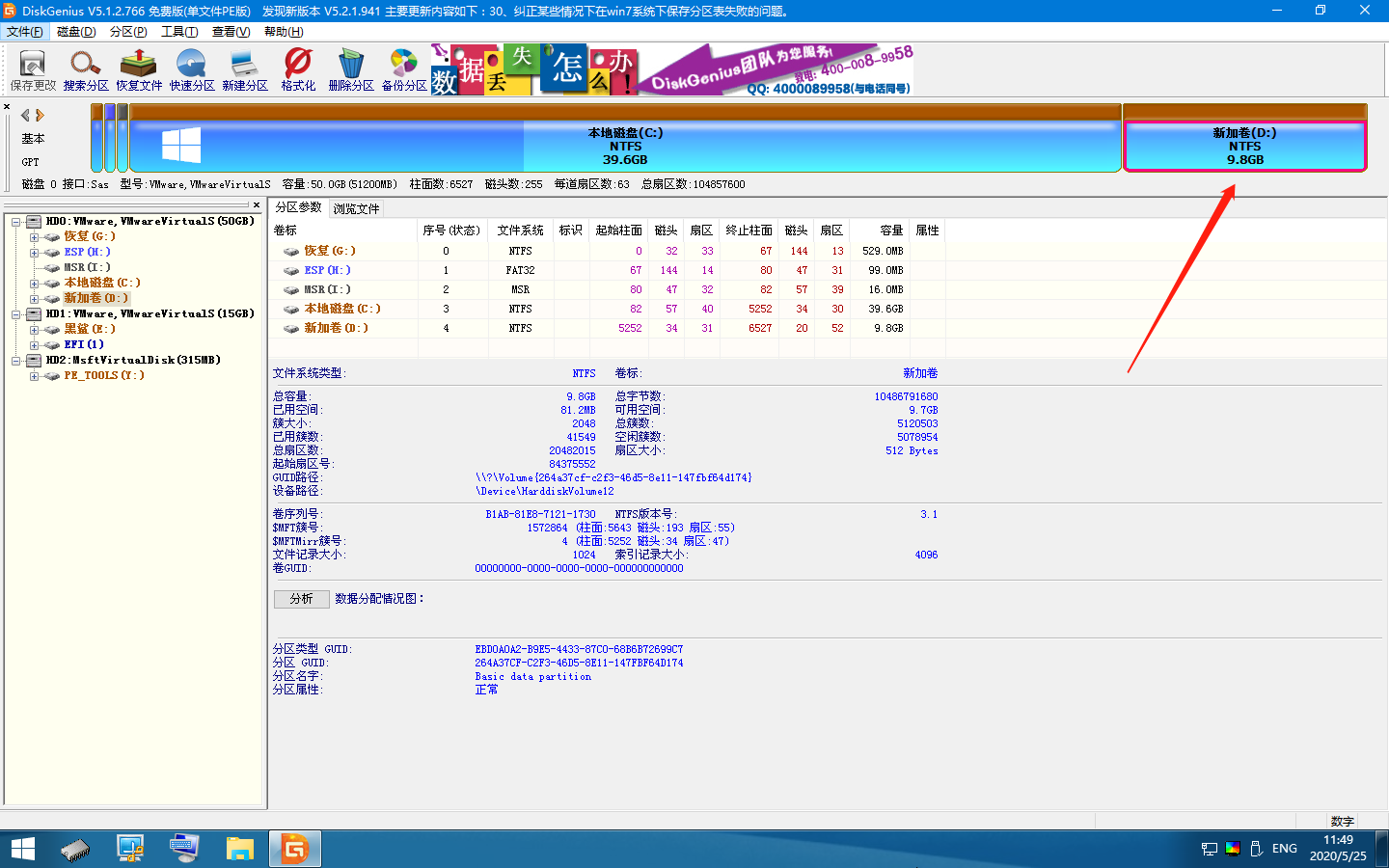The width and height of the screenshot is (1389, 868).
Task: Select 黑鲨(E:) in the disk tree
Action: 90,329
